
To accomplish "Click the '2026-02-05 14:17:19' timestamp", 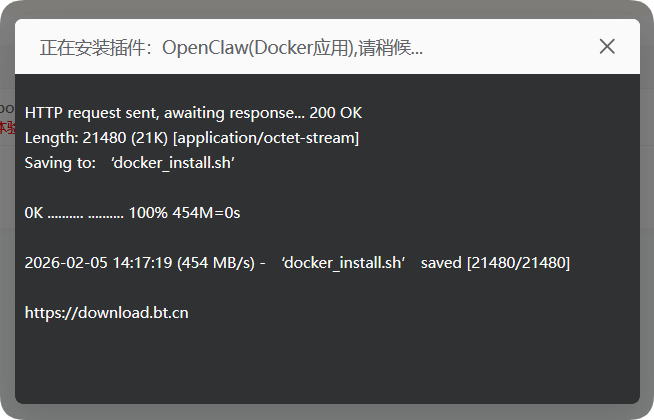I will 98,263.
